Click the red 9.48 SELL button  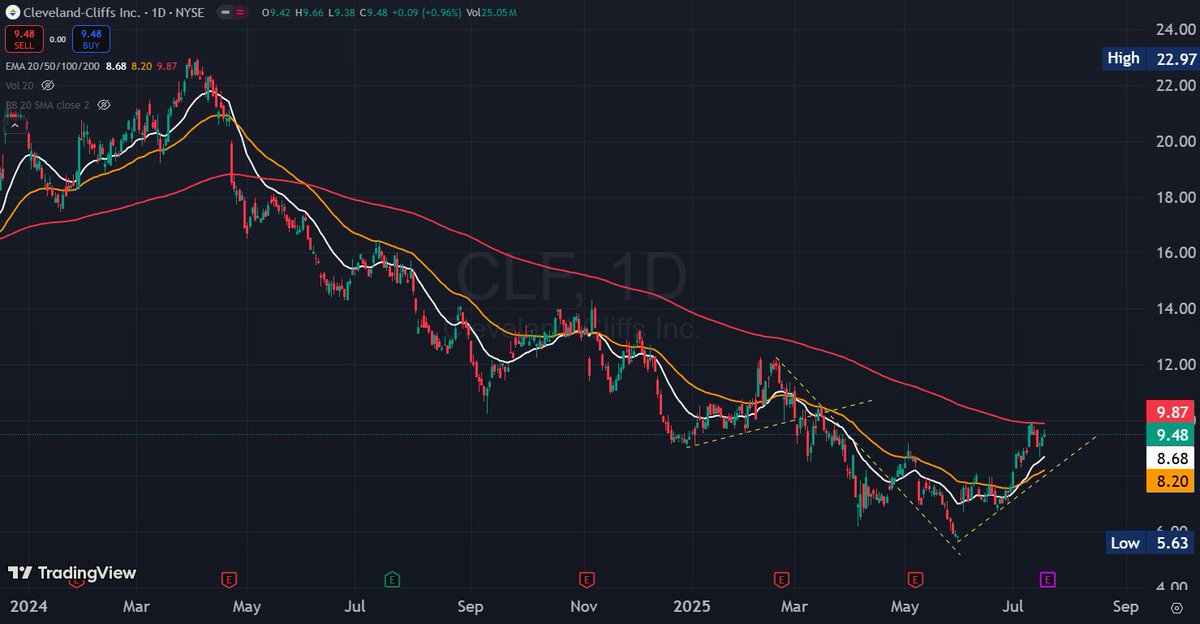(24, 40)
